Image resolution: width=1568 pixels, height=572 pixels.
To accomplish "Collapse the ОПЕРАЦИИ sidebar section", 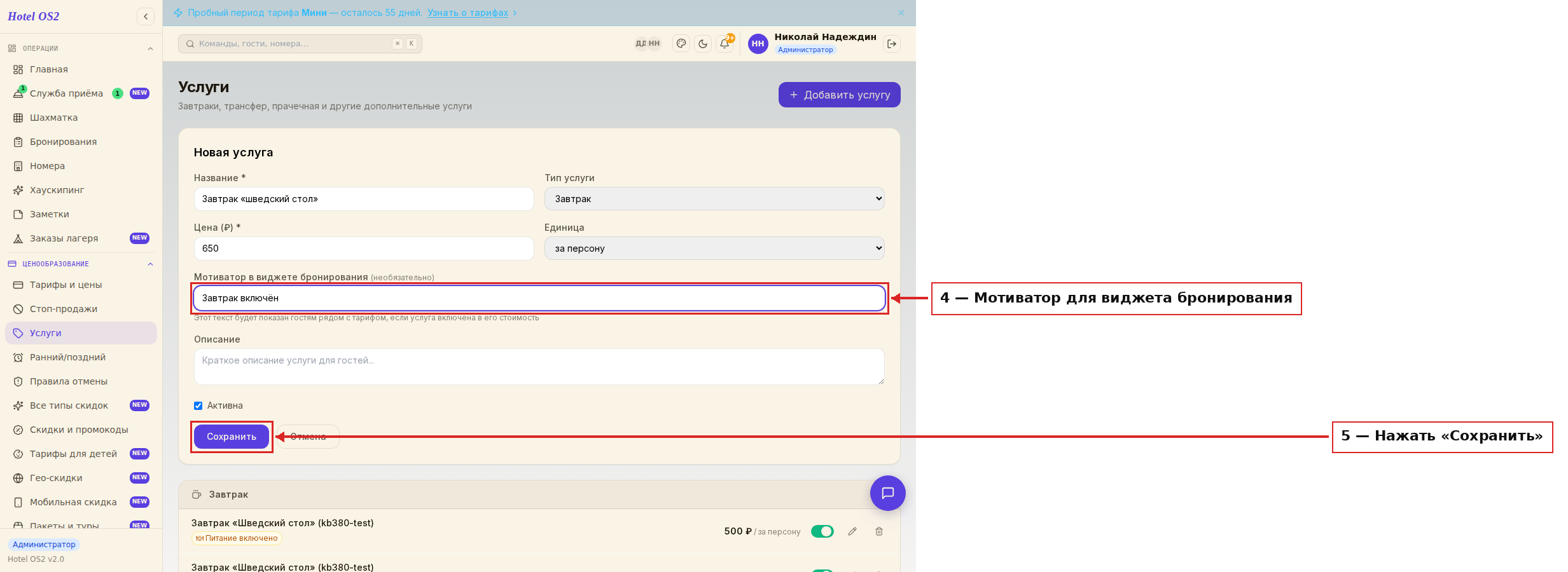I will coord(150,48).
